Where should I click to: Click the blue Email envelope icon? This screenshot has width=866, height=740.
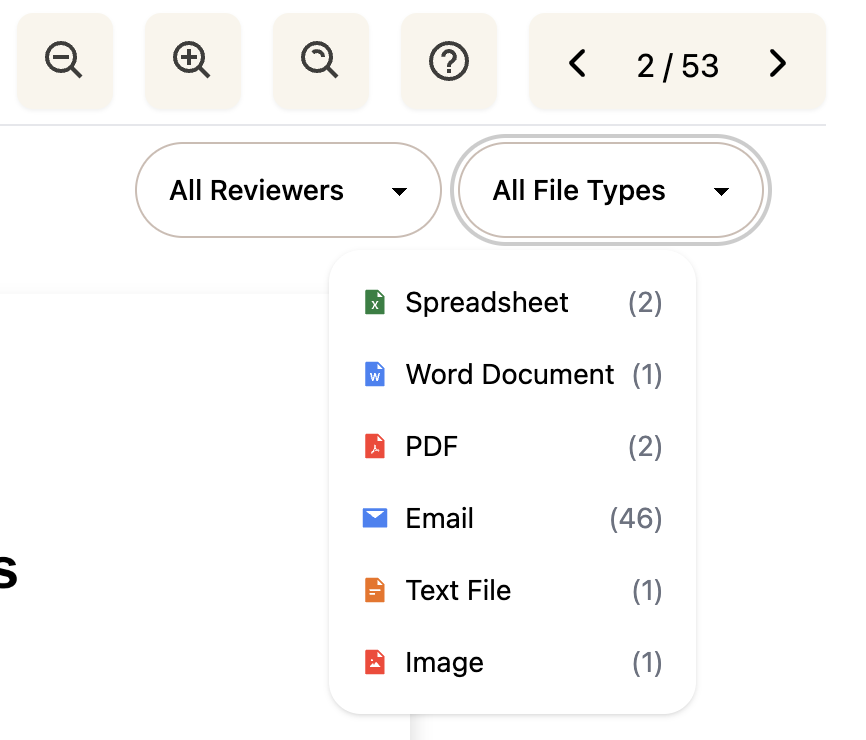tap(375, 518)
